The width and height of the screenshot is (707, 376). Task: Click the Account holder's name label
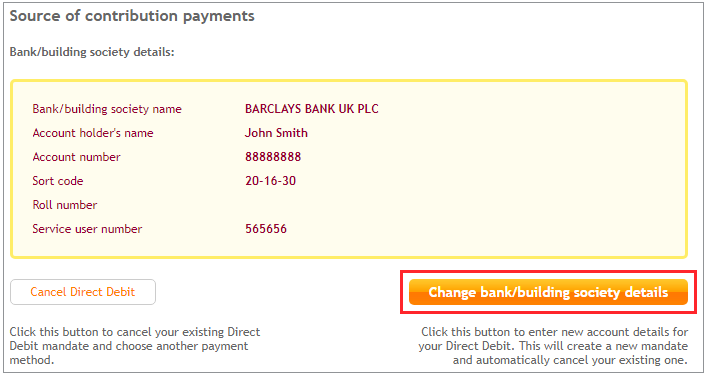point(93,133)
